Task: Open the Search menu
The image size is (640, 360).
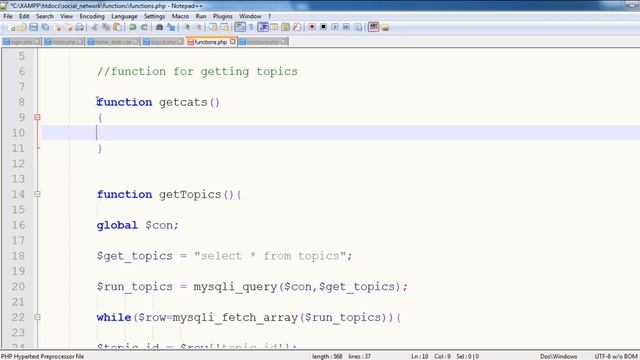Action: (44, 16)
